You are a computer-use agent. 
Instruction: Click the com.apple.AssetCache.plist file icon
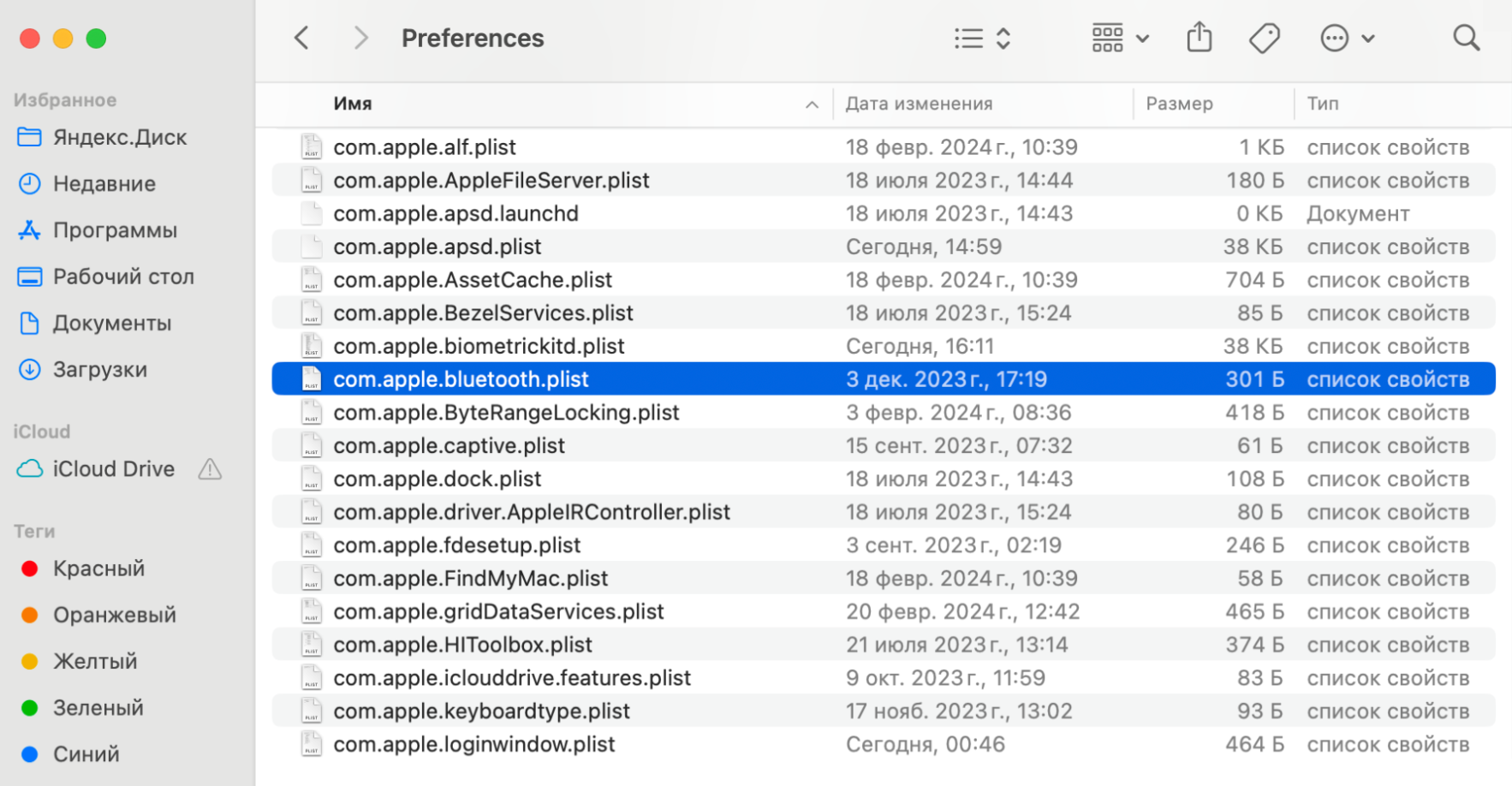[x=312, y=279]
